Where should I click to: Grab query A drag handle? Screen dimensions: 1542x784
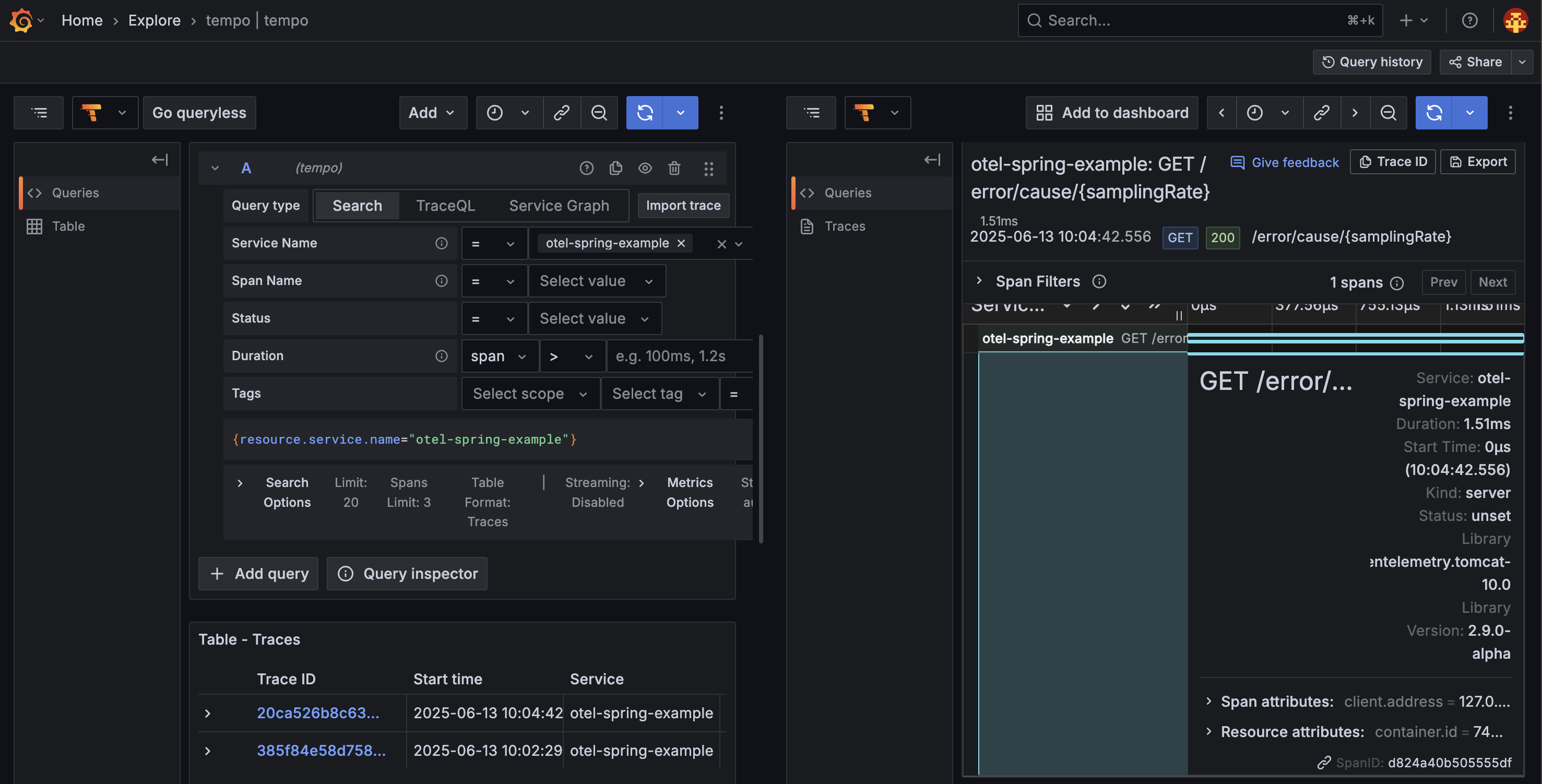pyautogui.click(x=709, y=168)
